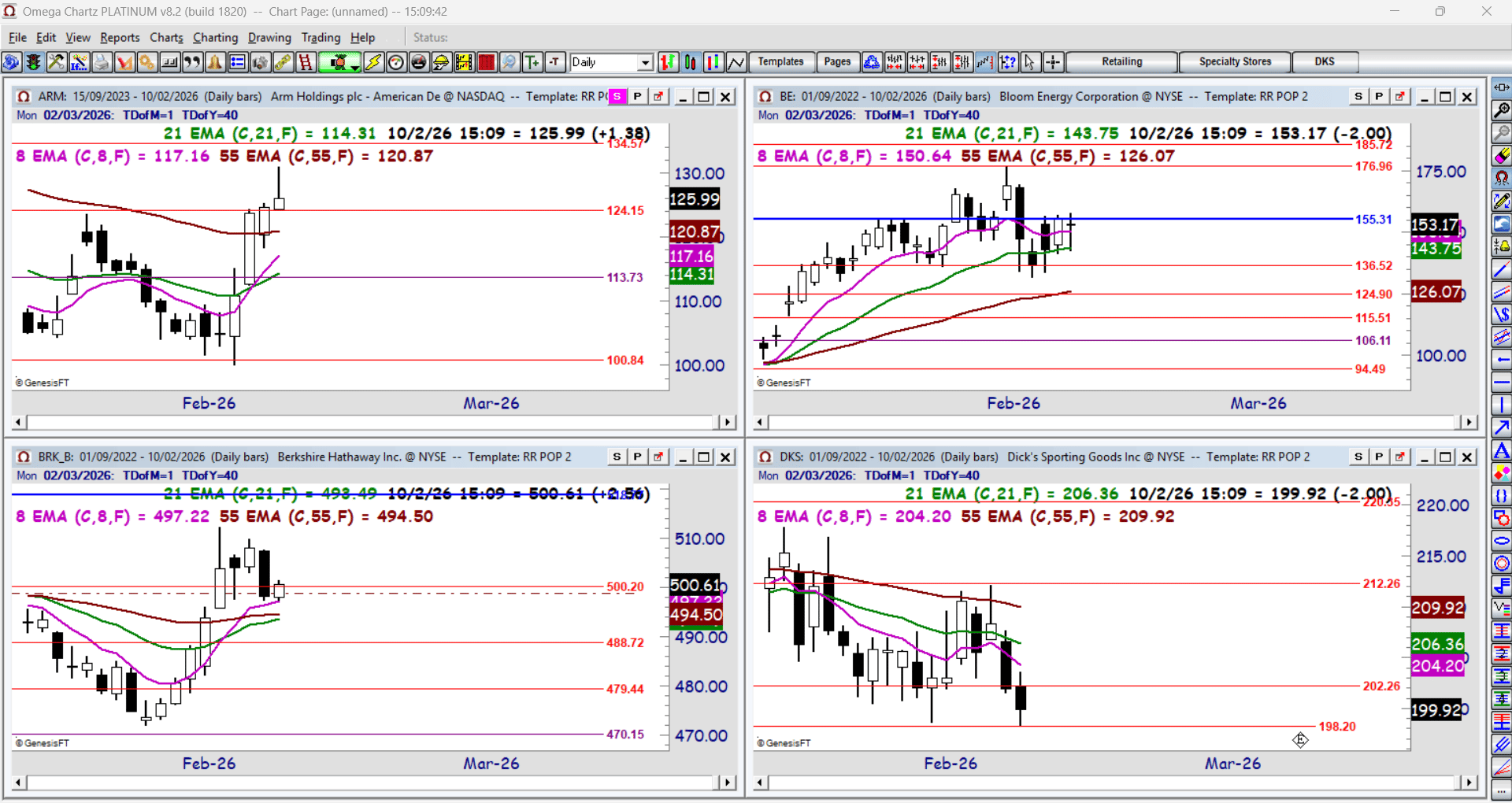Click the quotation marks toolbar icon
The width and height of the screenshot is (1512, 803).
[x=192, y=62]
